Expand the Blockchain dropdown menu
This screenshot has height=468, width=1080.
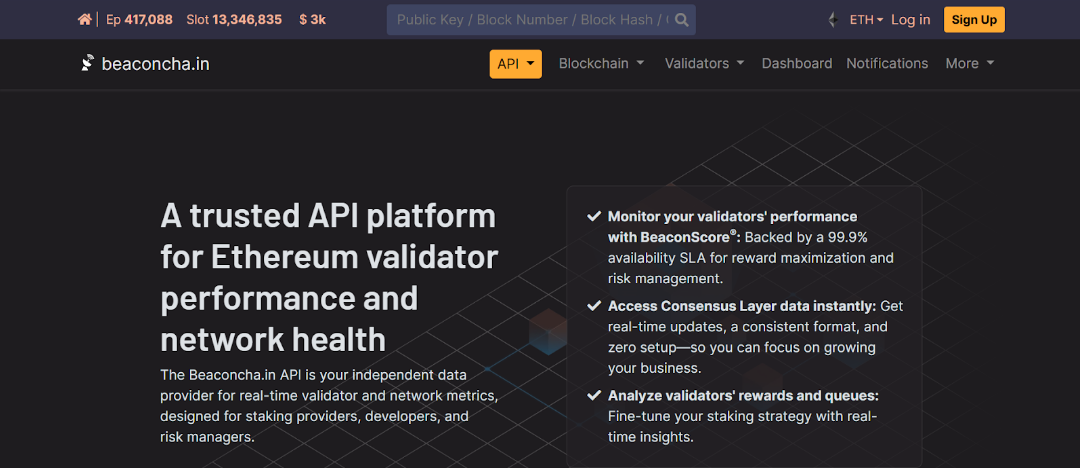(600, 63)
